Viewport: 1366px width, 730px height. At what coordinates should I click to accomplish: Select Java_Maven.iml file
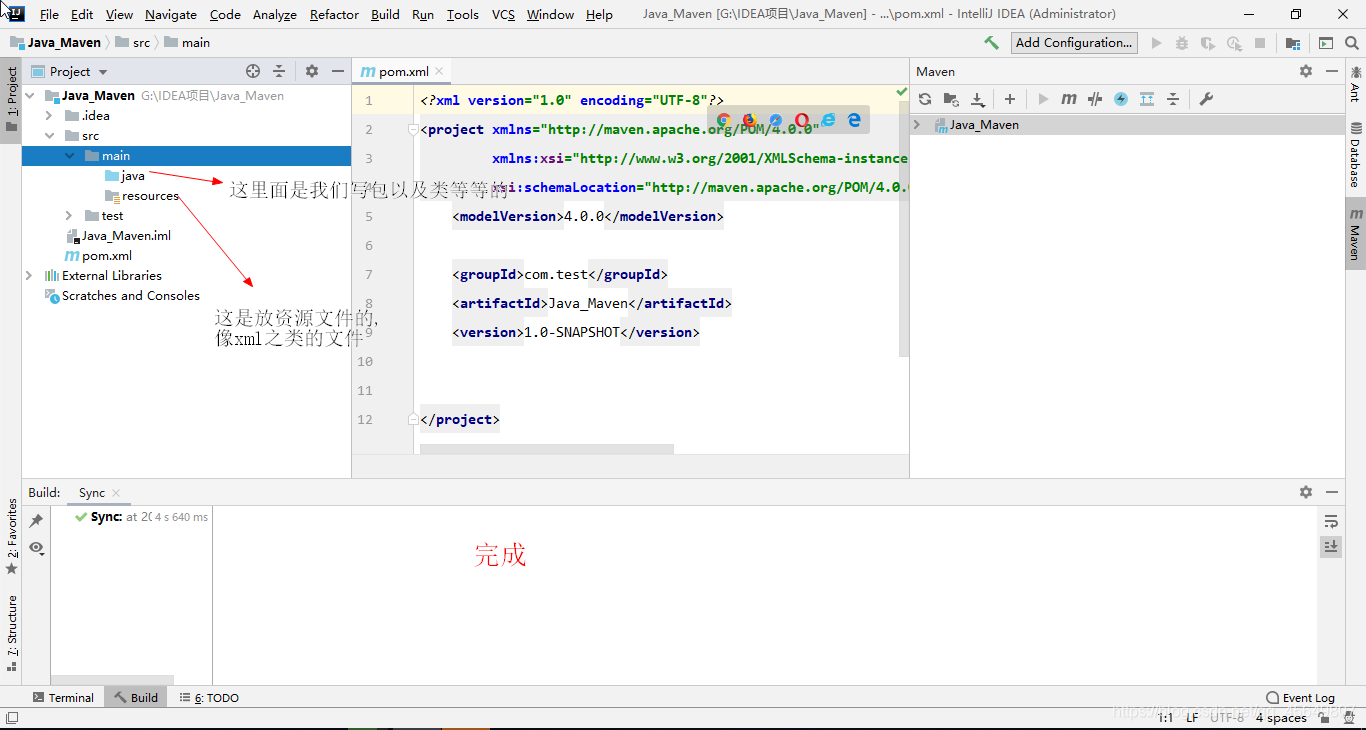pyautogui.click(x=118, y=236)
